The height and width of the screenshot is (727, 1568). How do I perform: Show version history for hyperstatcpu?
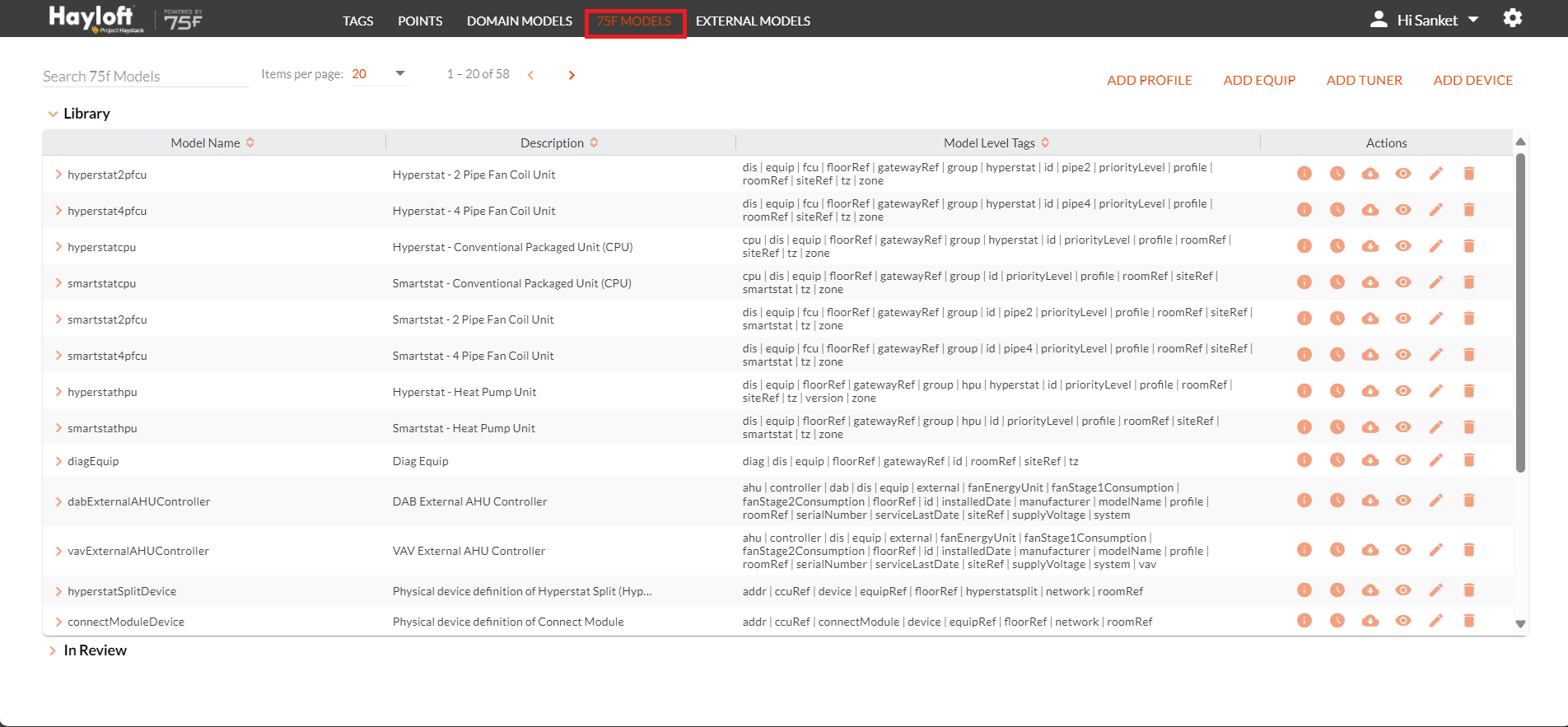1337,246
